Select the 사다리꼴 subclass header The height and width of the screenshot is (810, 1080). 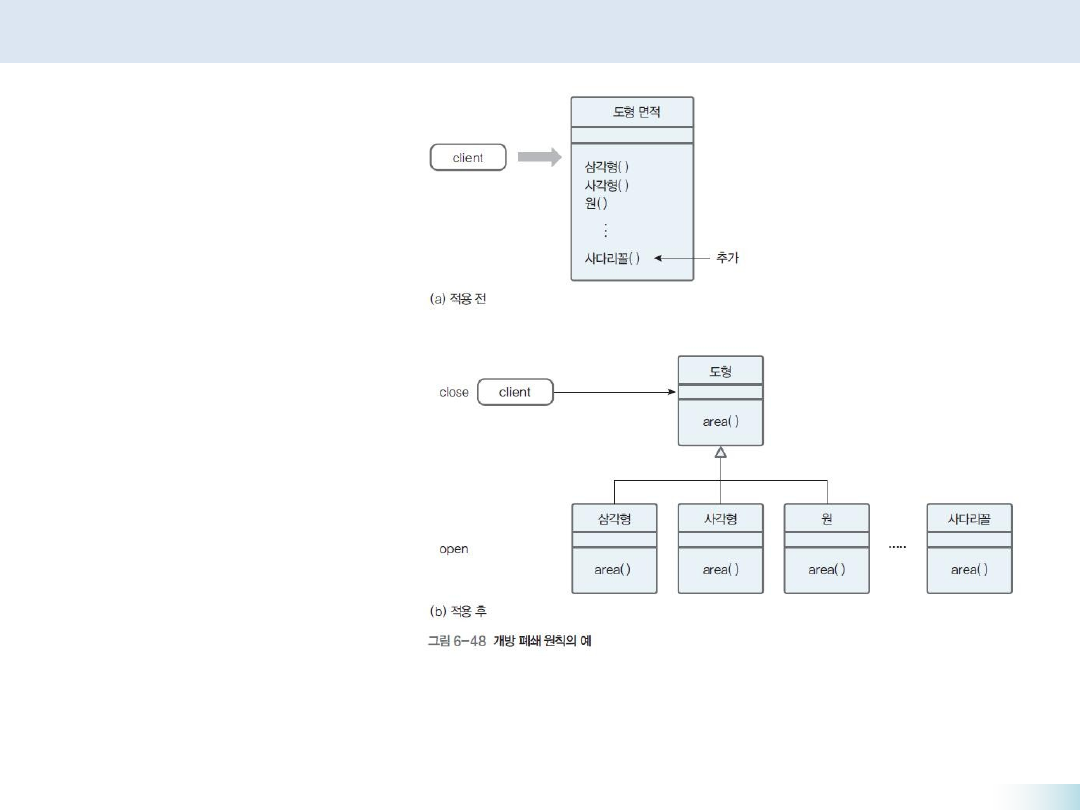[969, 519]
